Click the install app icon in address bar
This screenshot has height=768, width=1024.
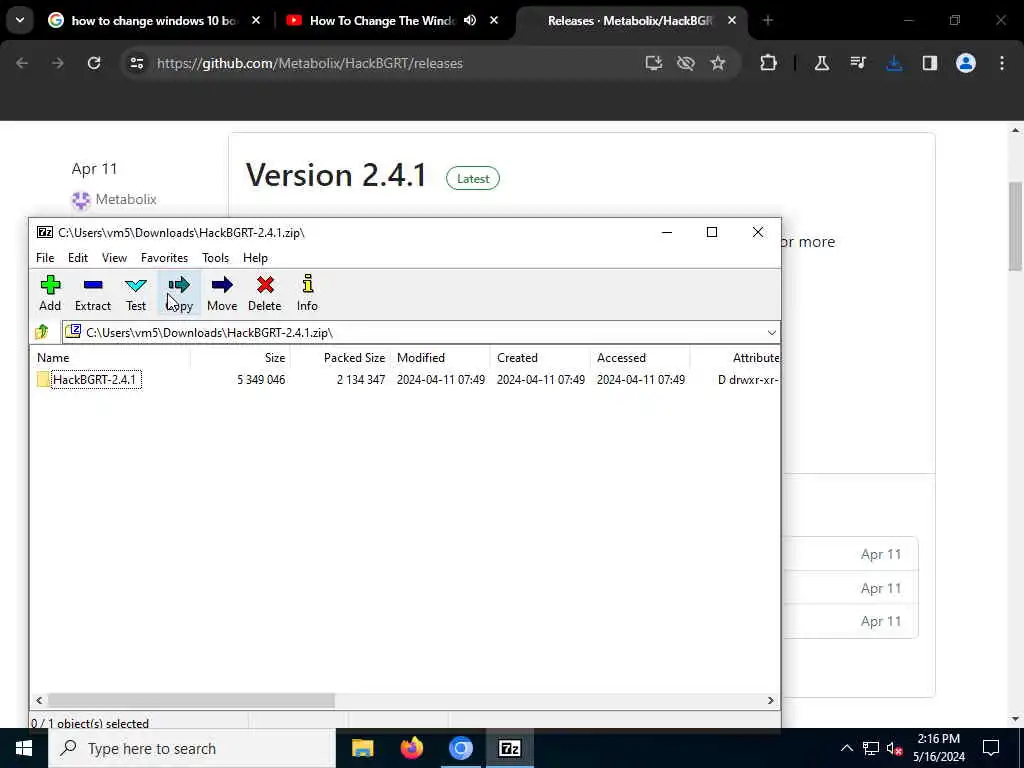tap(654, 63)
